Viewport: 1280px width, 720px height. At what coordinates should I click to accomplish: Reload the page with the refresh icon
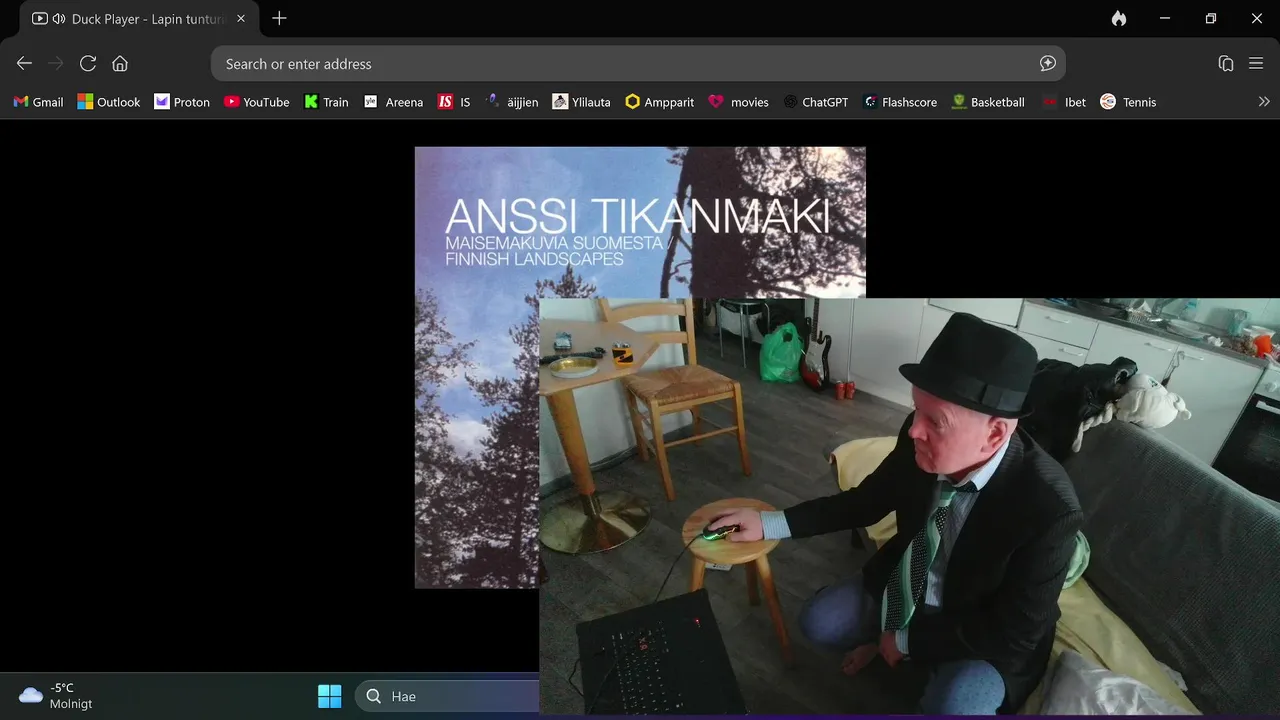[x=88, y=64]
